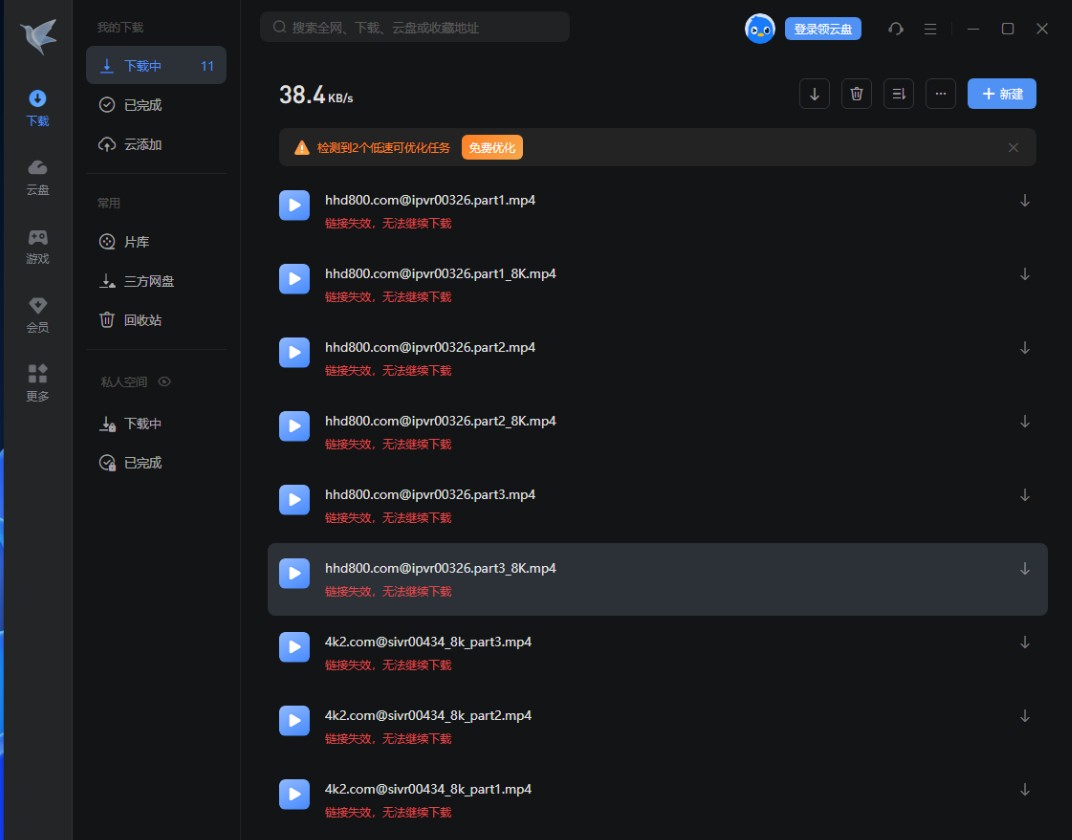1072x840 pixels.
Task: Resume download of sivr00434_8k_part3.mp4 arrow
Action: [1025, 642]
